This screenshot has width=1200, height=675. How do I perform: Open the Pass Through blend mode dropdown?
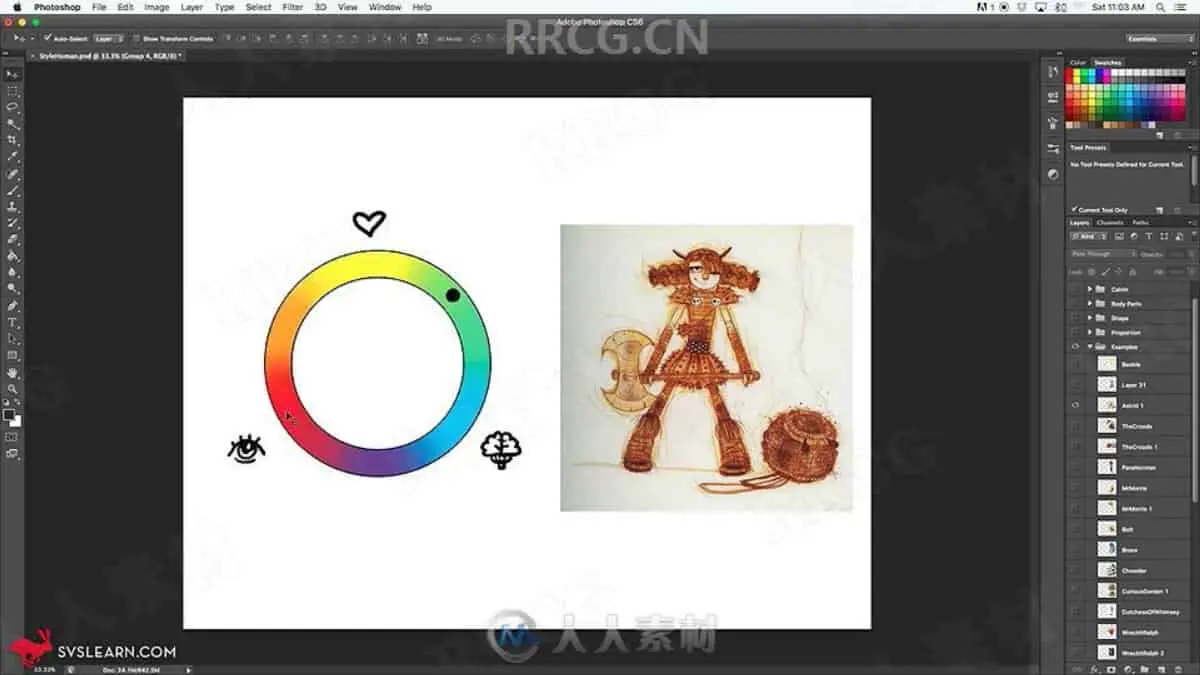point(1105,254)
